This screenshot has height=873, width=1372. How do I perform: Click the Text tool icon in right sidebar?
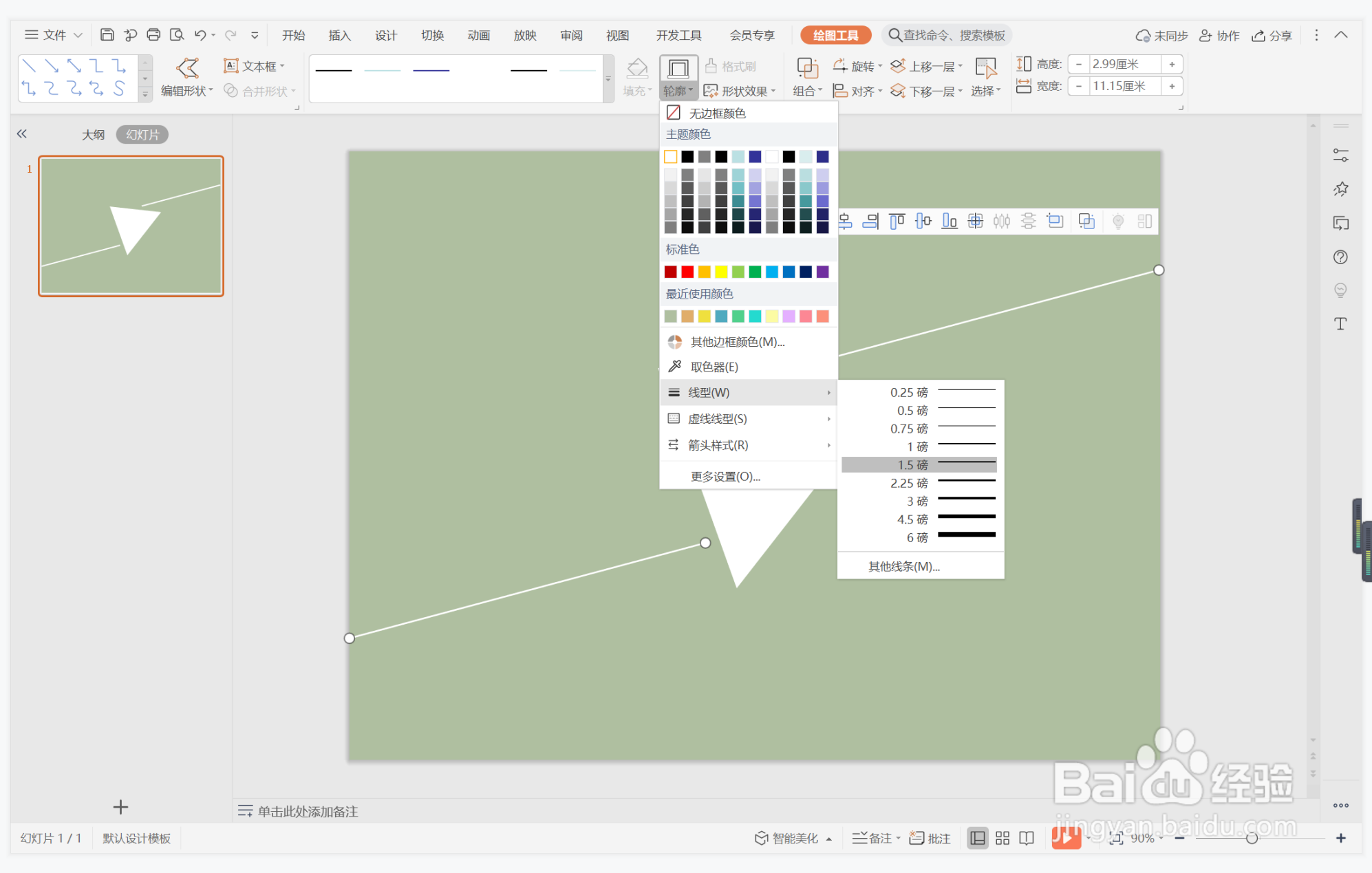[1340, 324]
